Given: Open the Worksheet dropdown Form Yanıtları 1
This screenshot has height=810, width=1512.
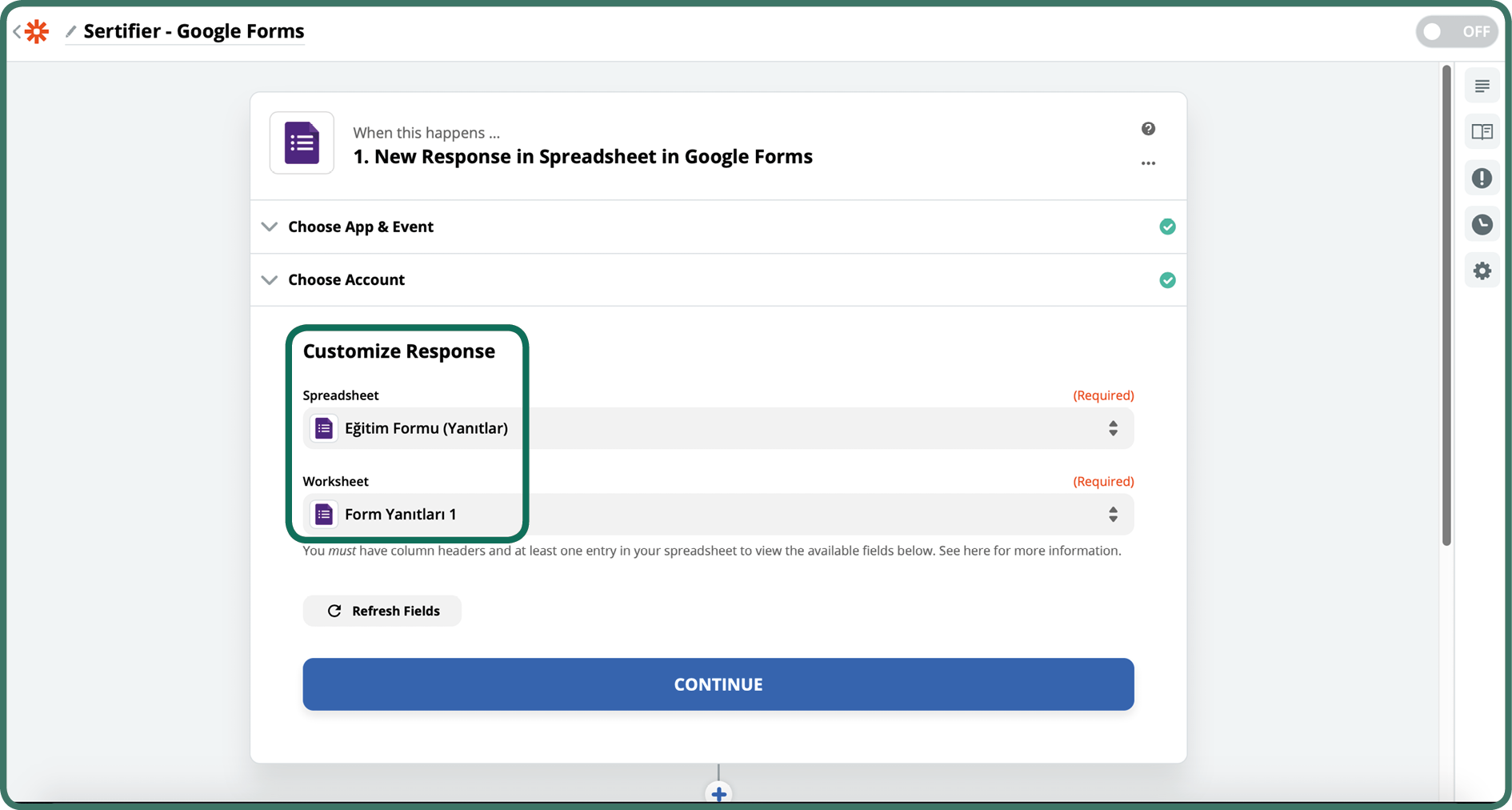Looking at the screenshot, I should (718, 514).
